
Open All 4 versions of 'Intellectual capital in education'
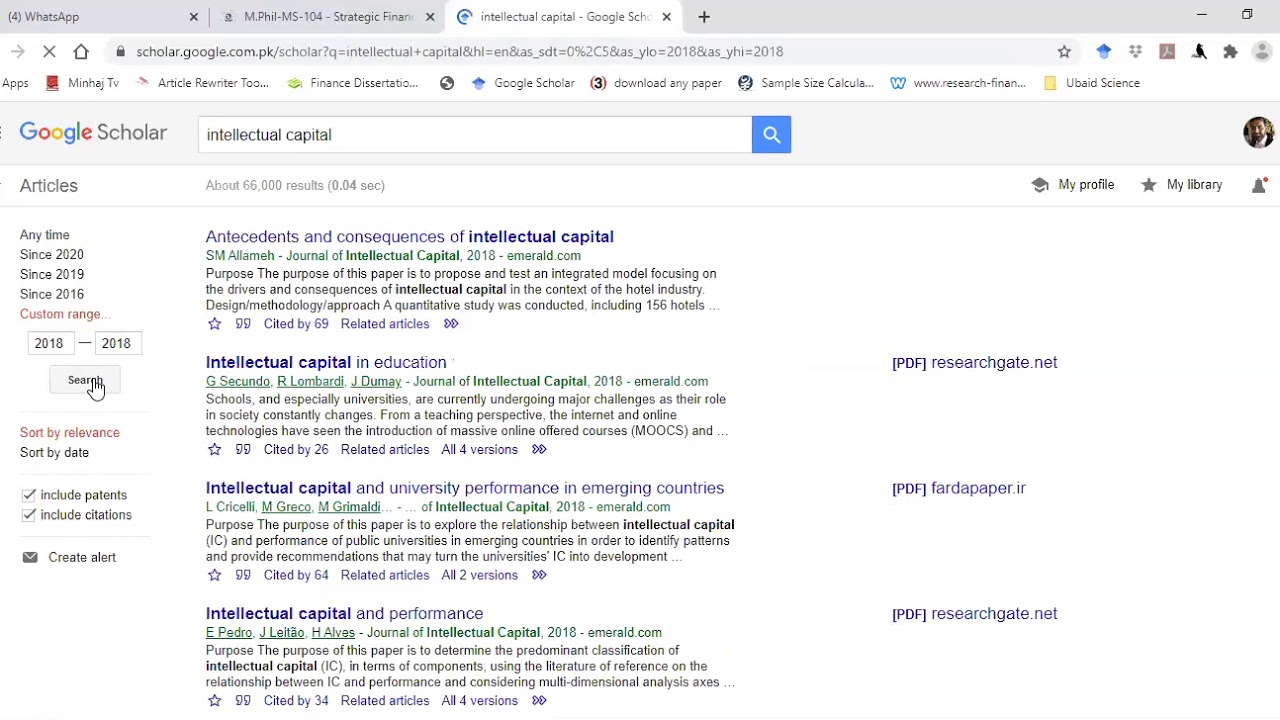pos(480,450)
